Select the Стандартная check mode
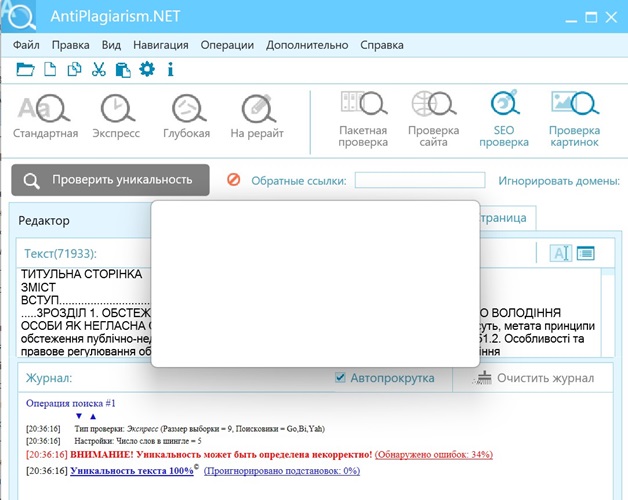628x500 pixels. coord(45,117)
